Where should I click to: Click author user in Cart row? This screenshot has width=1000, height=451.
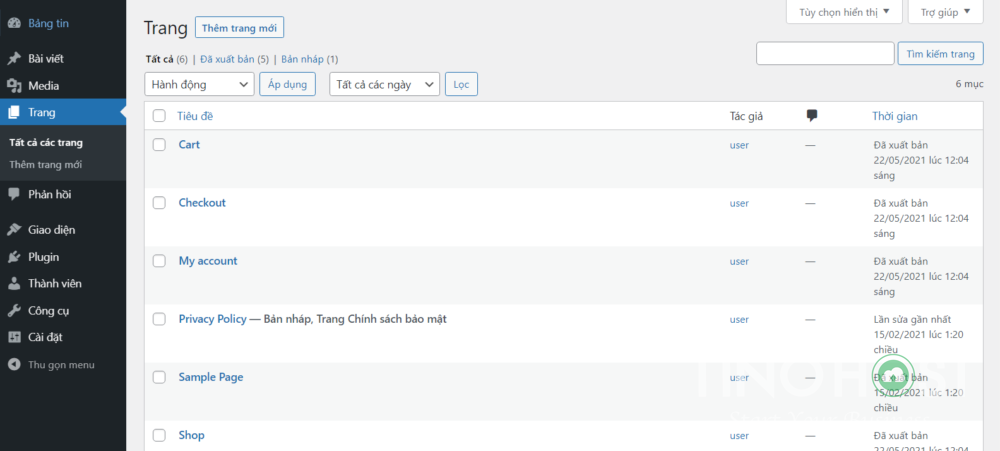pyautogui.click(x=739, y=145)
